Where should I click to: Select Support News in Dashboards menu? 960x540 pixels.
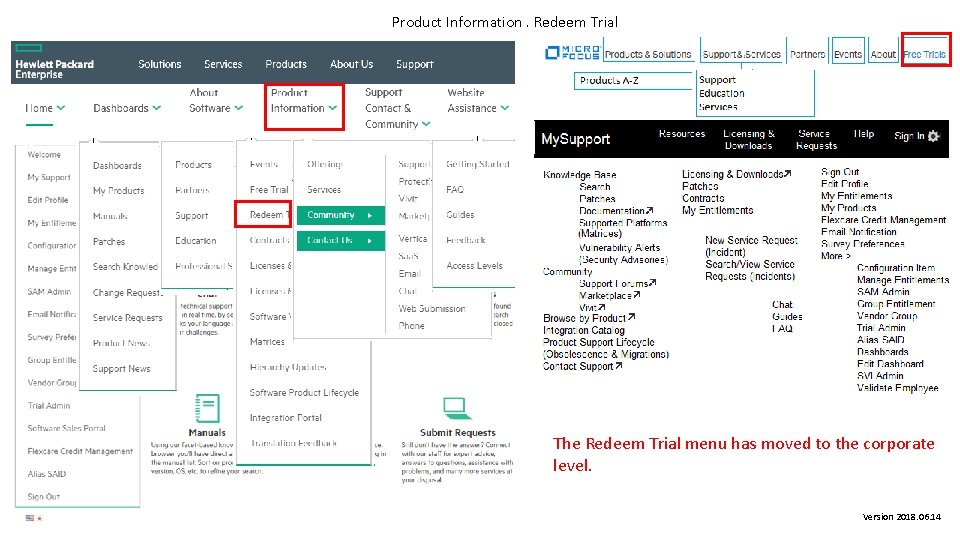click(121, 369)
